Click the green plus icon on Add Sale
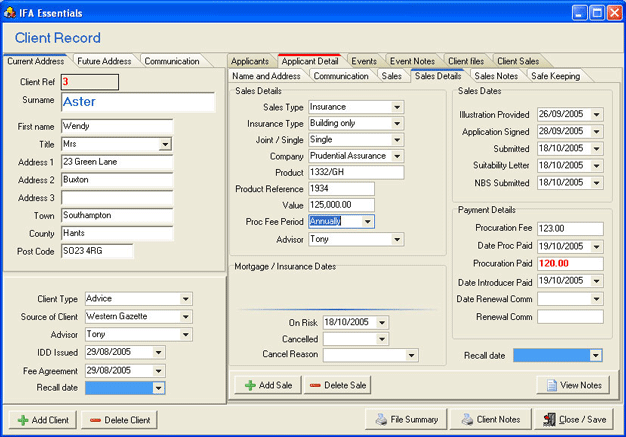This screenshot has height=437, width=626. [250, 386]
